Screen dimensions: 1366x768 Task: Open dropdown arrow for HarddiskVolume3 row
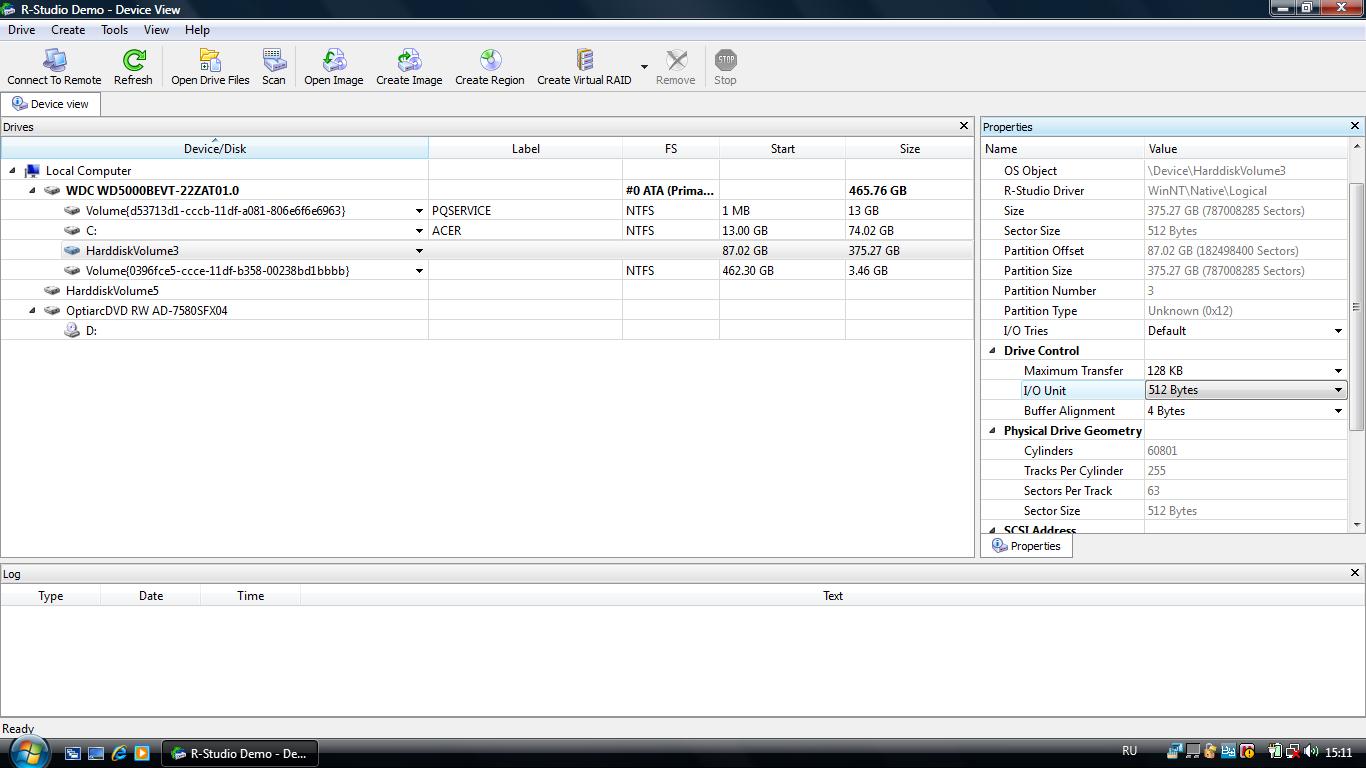419,251
